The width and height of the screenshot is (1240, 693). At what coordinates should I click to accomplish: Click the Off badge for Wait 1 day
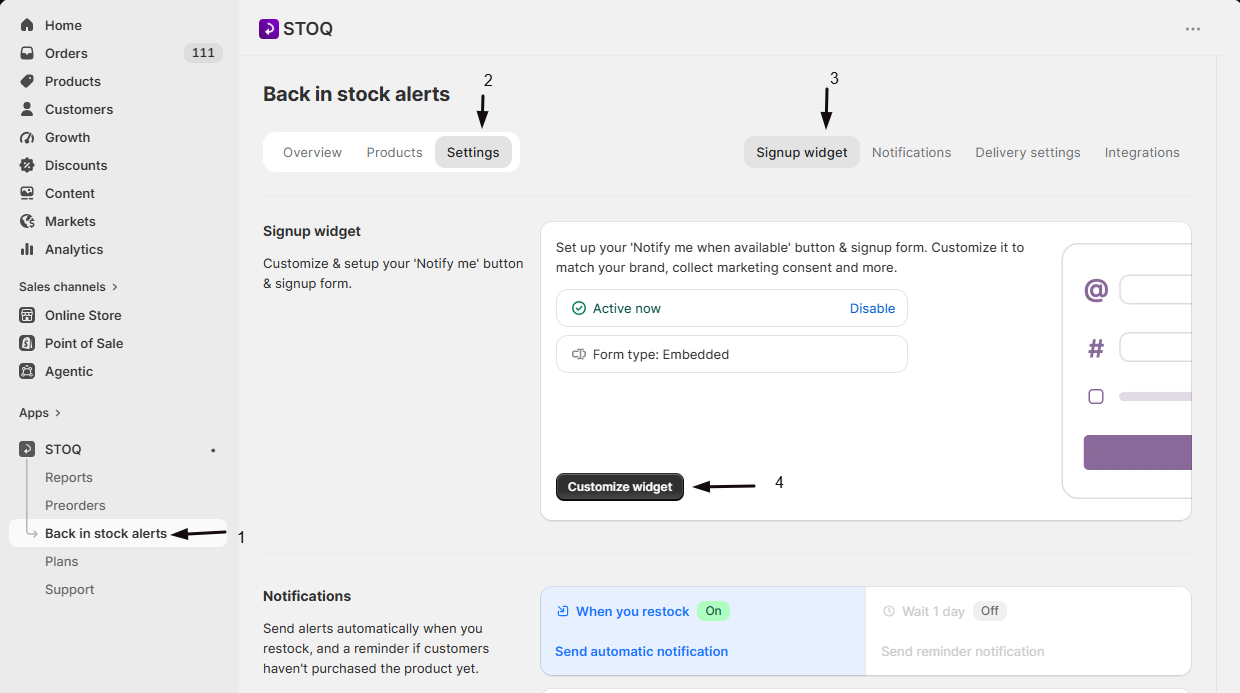pos(989,611)
